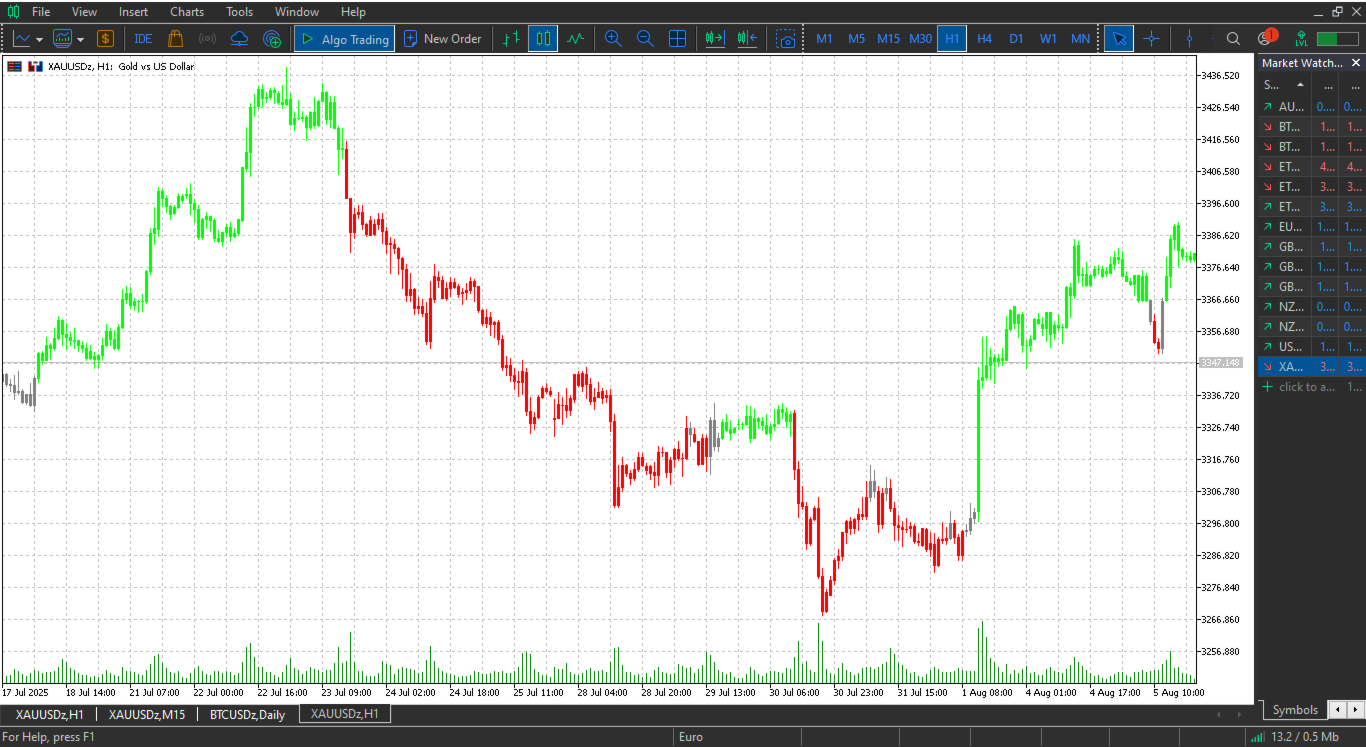The height and width of the screenshot is (747, 1366).
Task: Click the Zoom In magnifier icon
Action: point(613,39)
